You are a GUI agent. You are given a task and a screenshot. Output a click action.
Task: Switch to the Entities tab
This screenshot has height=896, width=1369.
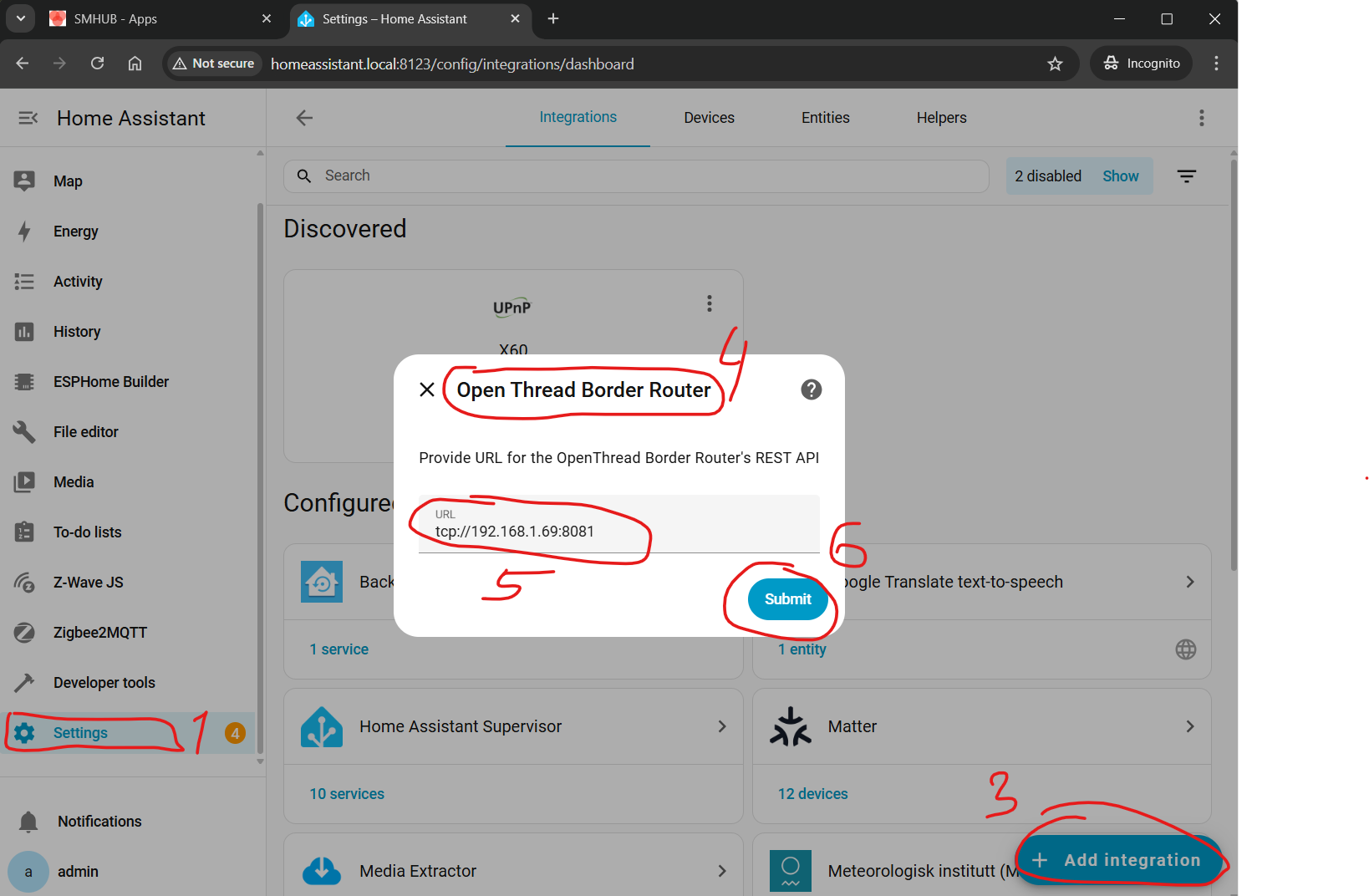coord(825,118)
